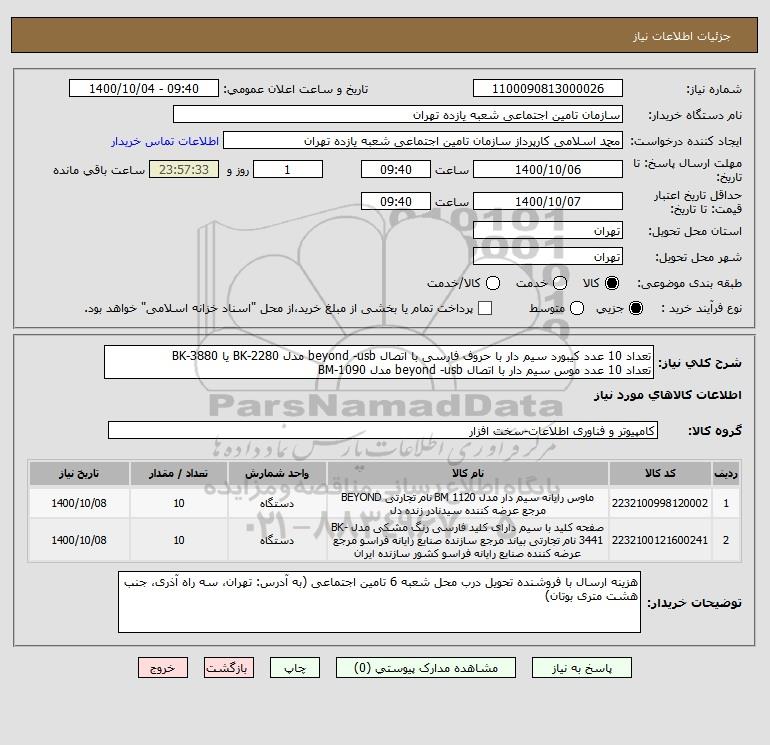Click the need date in row 1
This screenshot has width=770, height=745.
click(79, 503)
